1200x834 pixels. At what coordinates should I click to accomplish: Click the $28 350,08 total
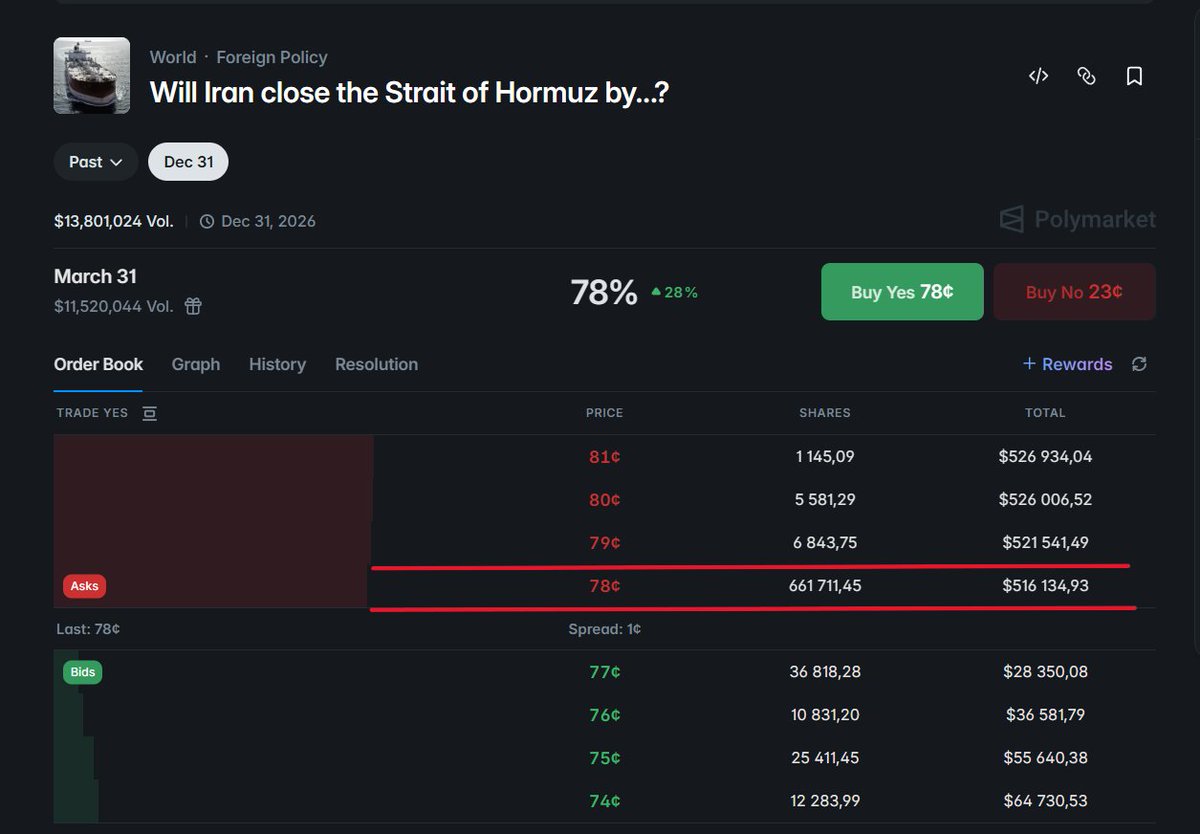click(x=1045, y=672)
